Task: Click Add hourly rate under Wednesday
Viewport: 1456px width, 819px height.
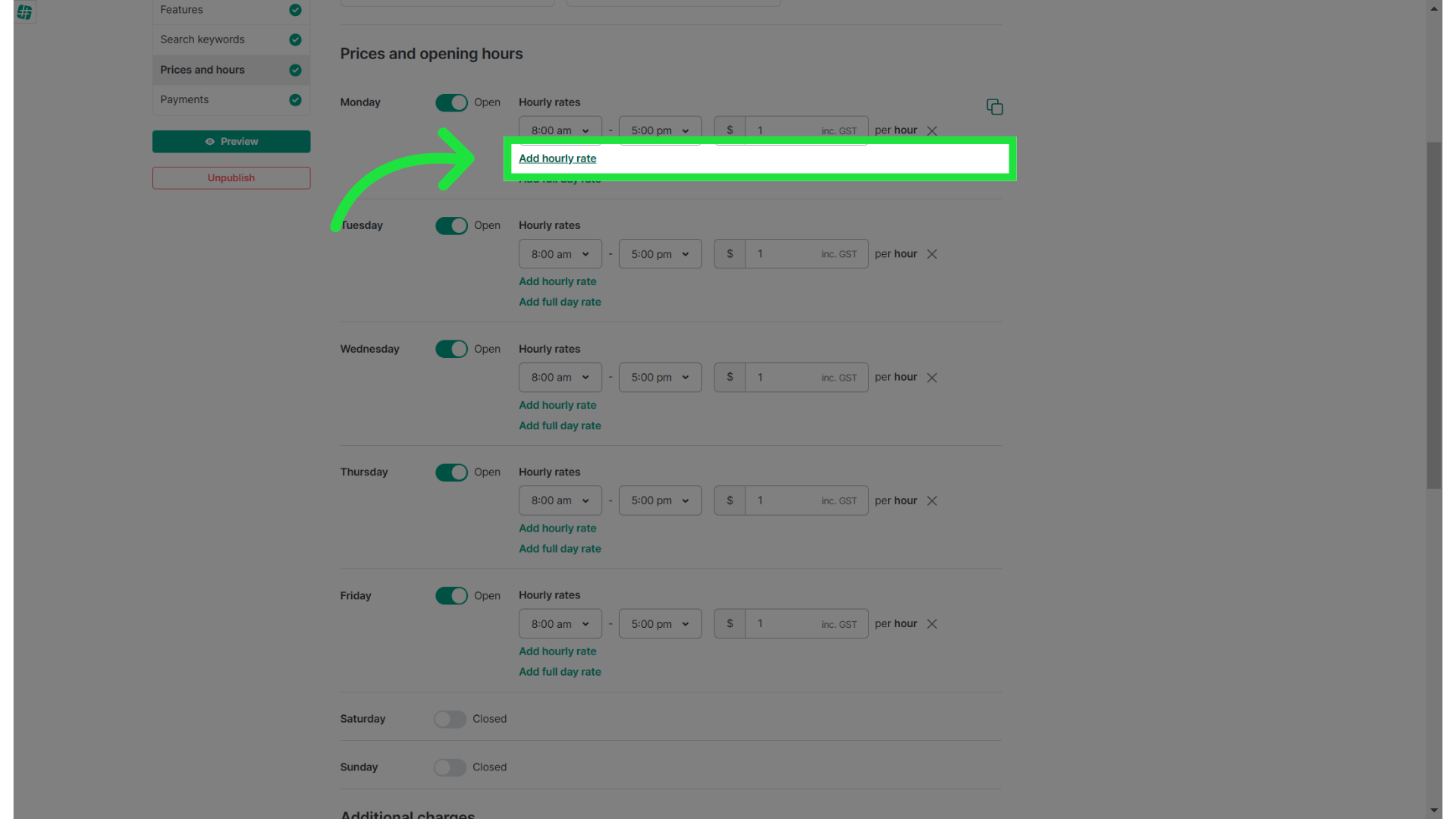Action: (557, 405)
